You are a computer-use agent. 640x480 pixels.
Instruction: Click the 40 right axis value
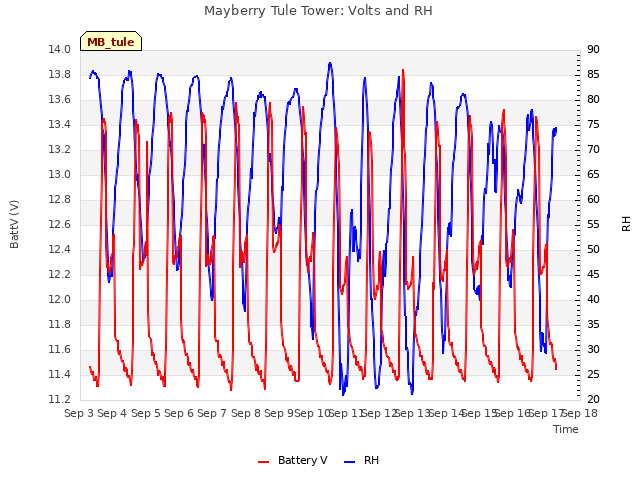click(x=593, y=300)
